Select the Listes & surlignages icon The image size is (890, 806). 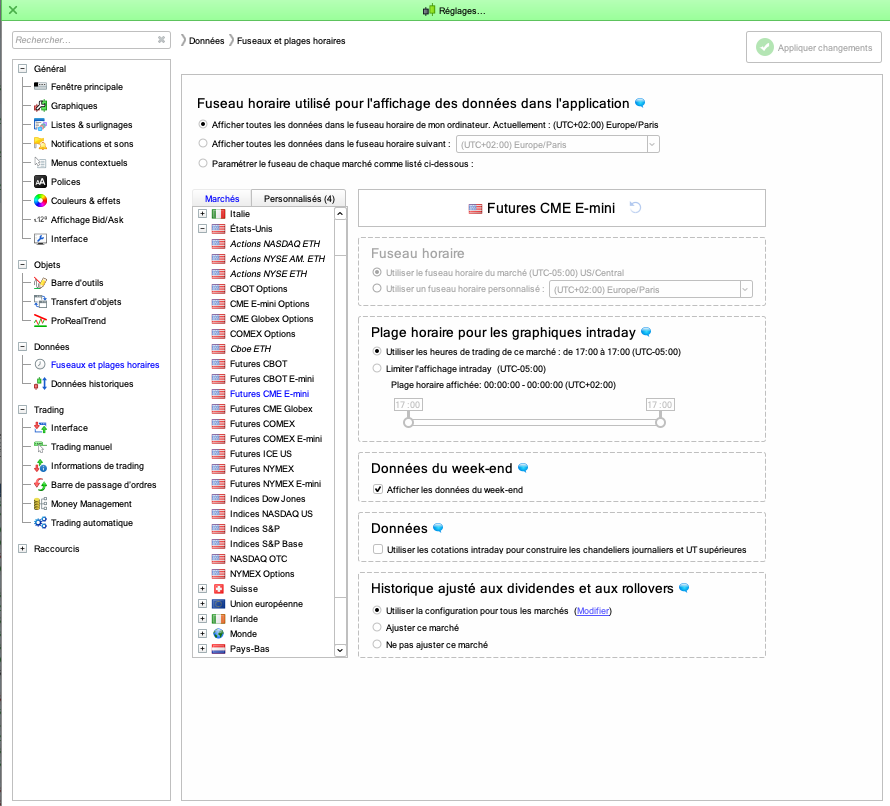(x=40, y=124)
